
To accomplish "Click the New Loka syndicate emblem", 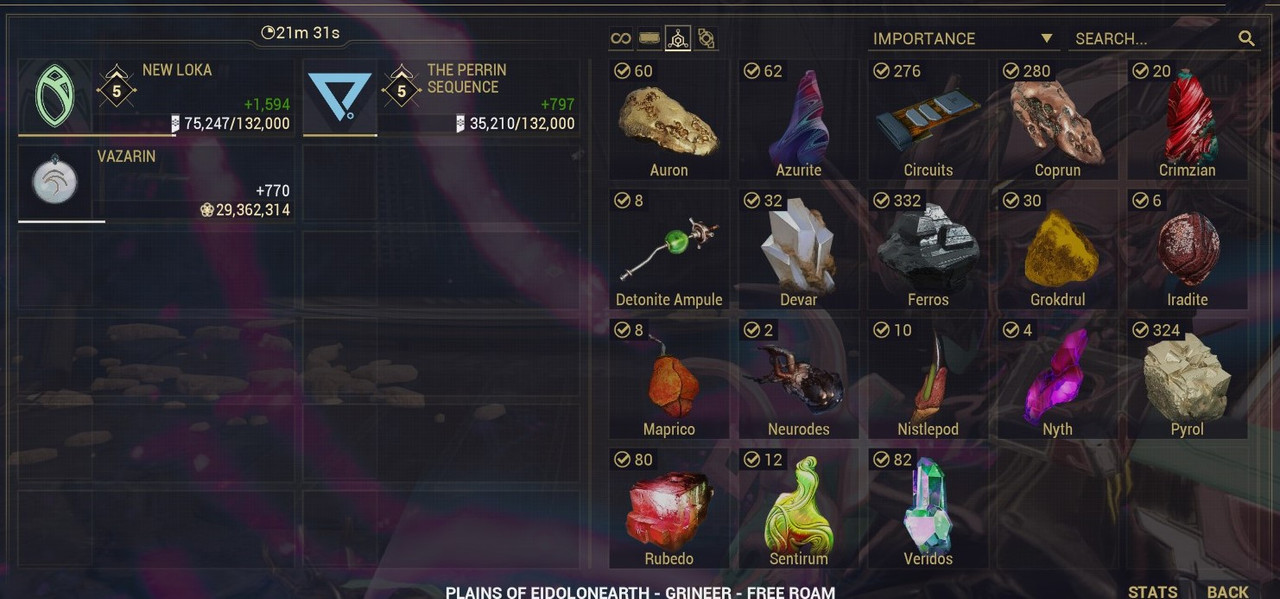I will click(55, 96).
